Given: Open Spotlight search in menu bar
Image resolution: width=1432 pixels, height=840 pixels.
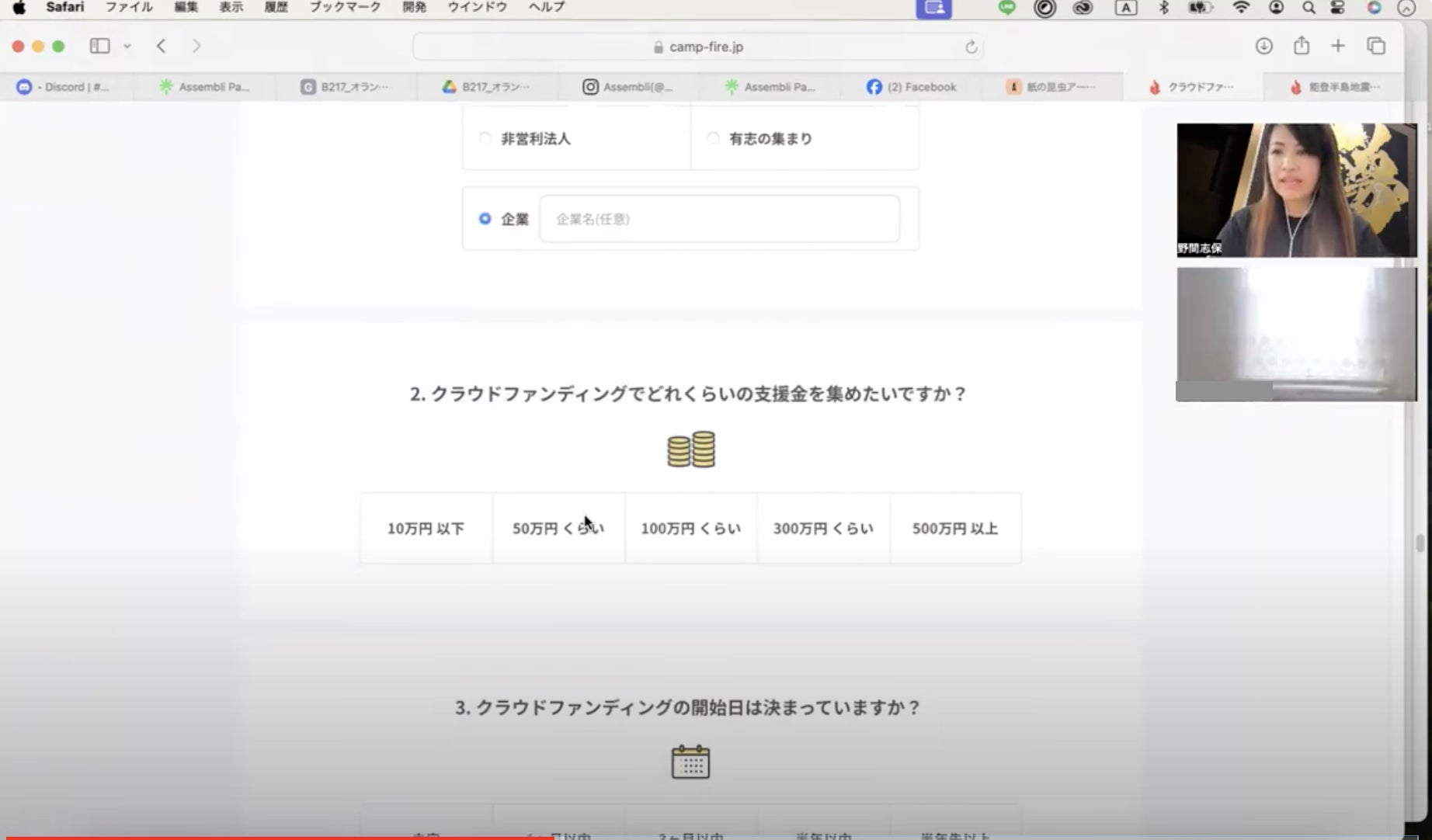Looking at the screenshot, I should pos(1309,8).
